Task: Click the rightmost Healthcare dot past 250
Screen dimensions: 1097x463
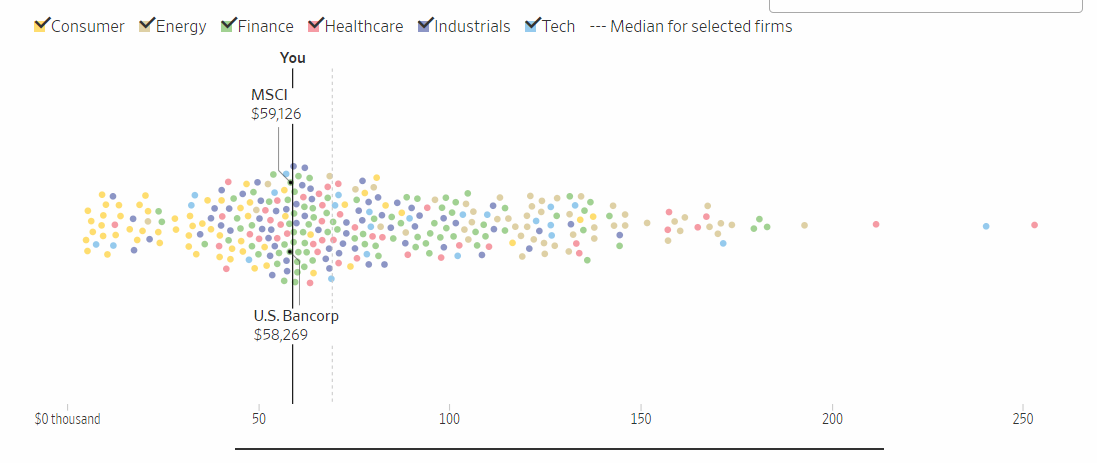Action: (x=1034, y=225)
